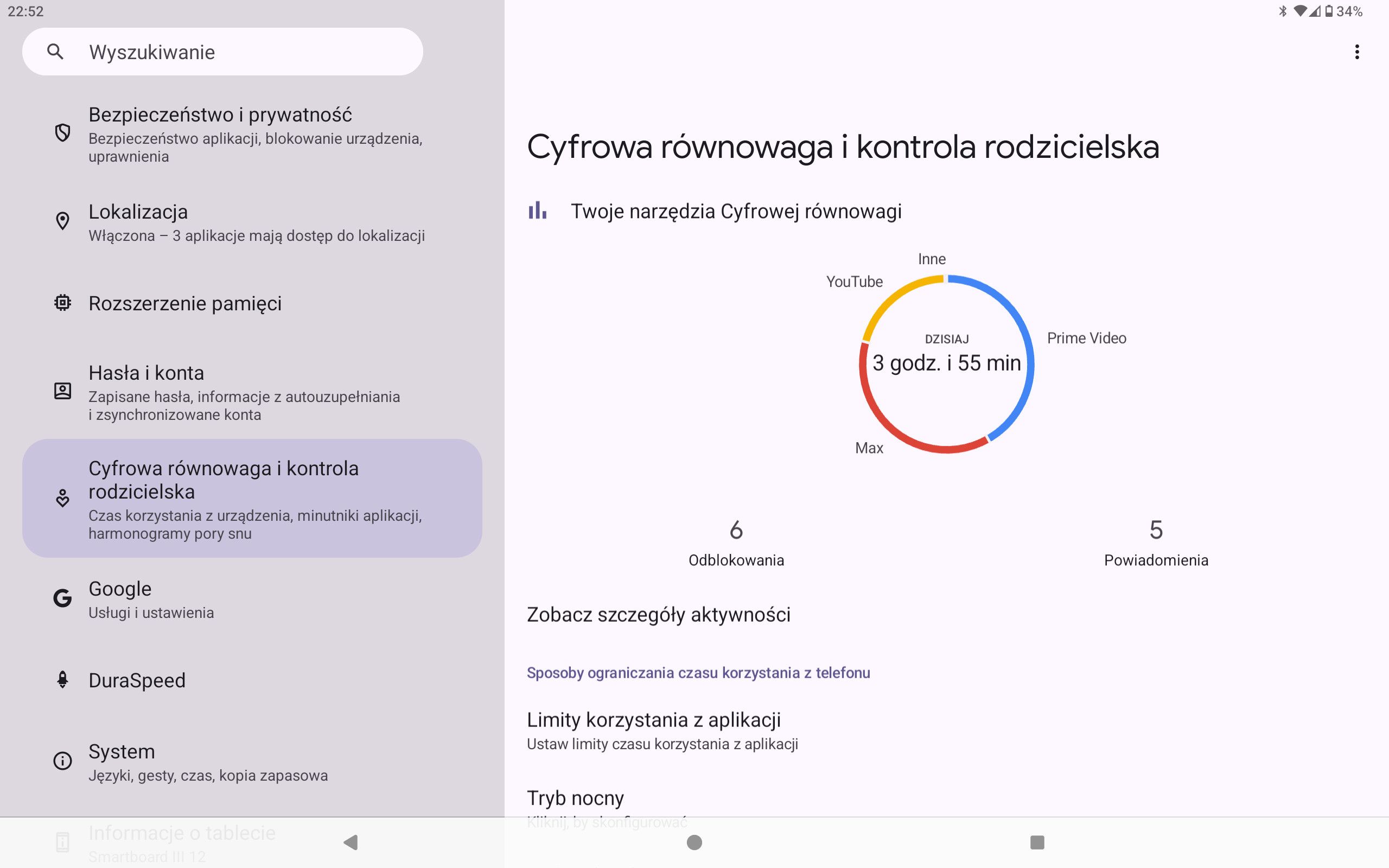Open Tryb nocny settings

[x=576, y=799]
